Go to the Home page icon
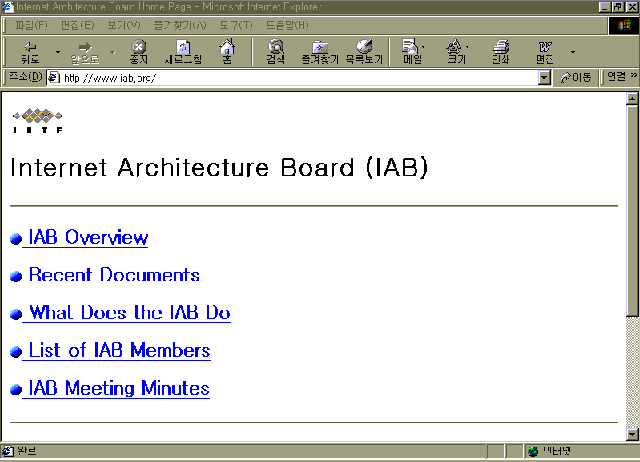 227,46
